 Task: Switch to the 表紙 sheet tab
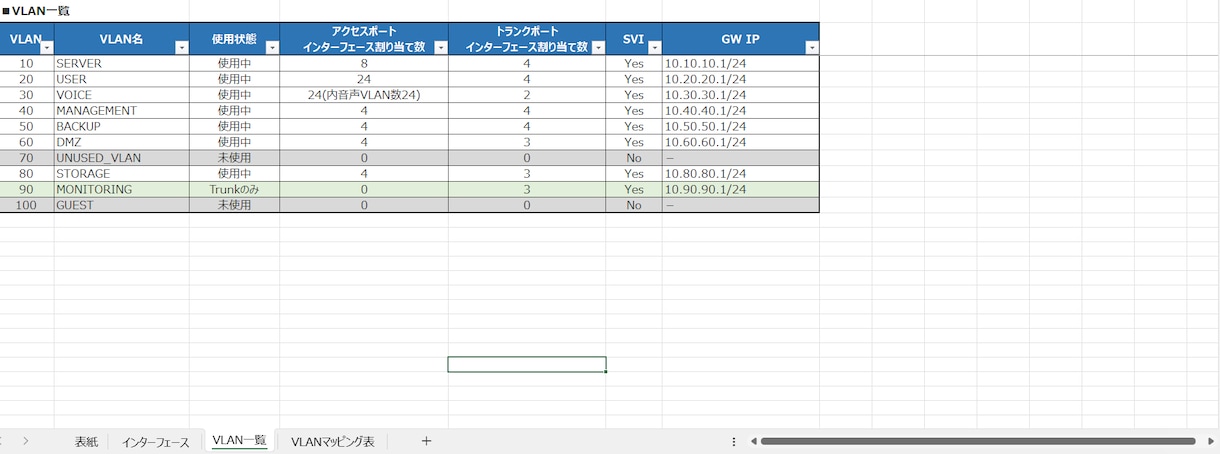coord(87,441)
